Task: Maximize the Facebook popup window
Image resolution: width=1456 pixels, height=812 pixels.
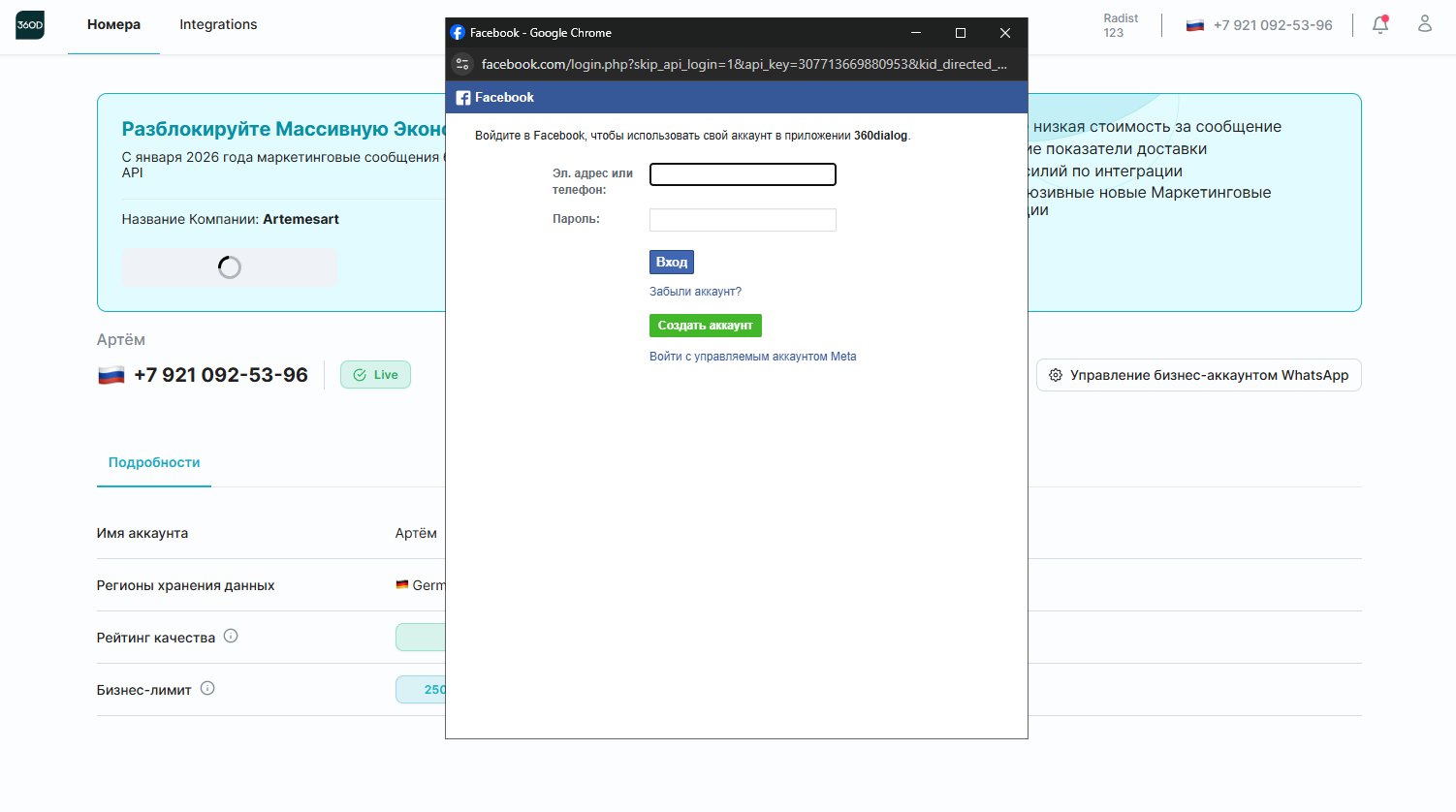Action: coord(961,33)
